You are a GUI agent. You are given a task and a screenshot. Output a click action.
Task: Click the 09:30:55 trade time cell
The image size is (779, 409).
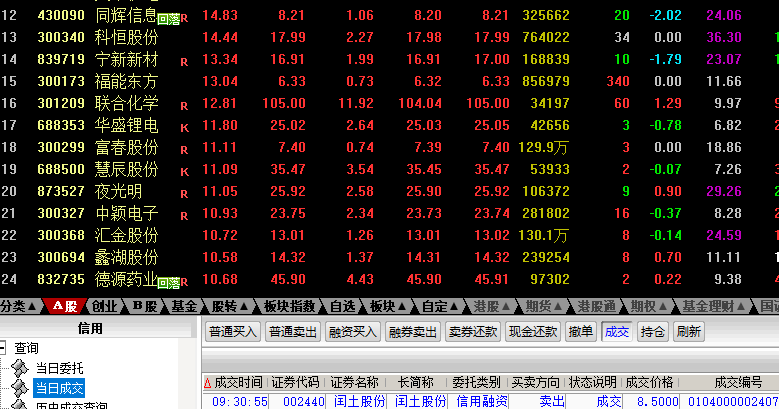tap(240, 402)
